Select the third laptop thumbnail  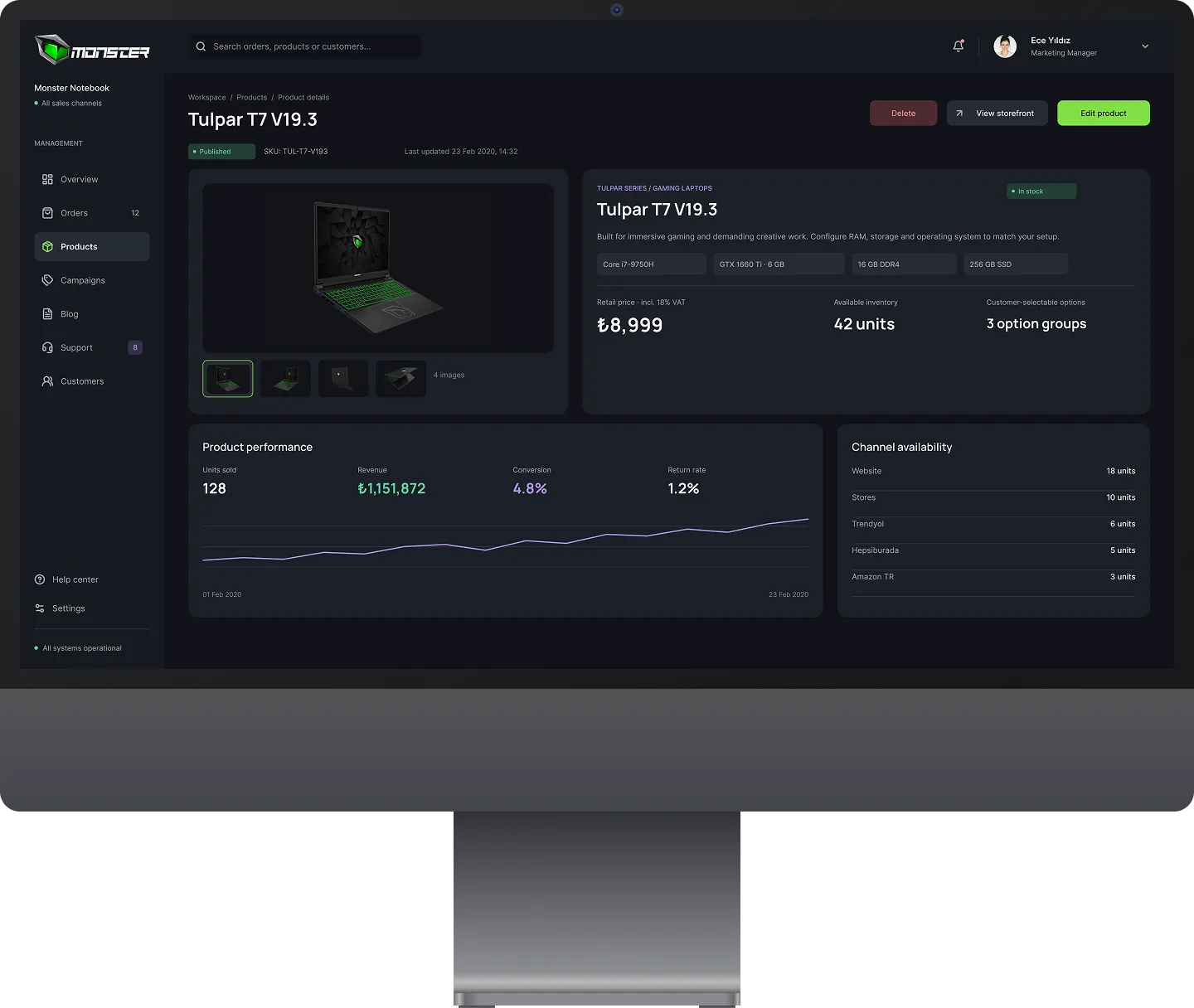[x=343, y=379]
